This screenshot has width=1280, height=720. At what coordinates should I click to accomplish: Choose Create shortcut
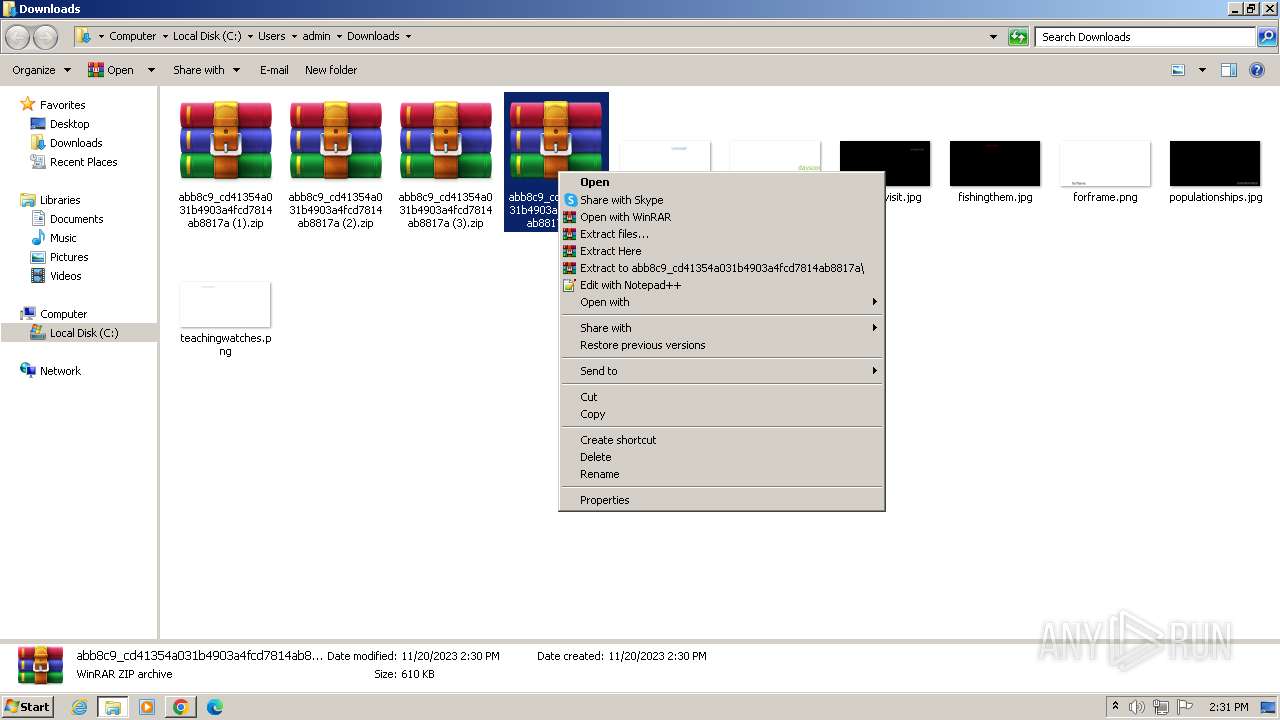pyautogui.click(x=722, y=440)
